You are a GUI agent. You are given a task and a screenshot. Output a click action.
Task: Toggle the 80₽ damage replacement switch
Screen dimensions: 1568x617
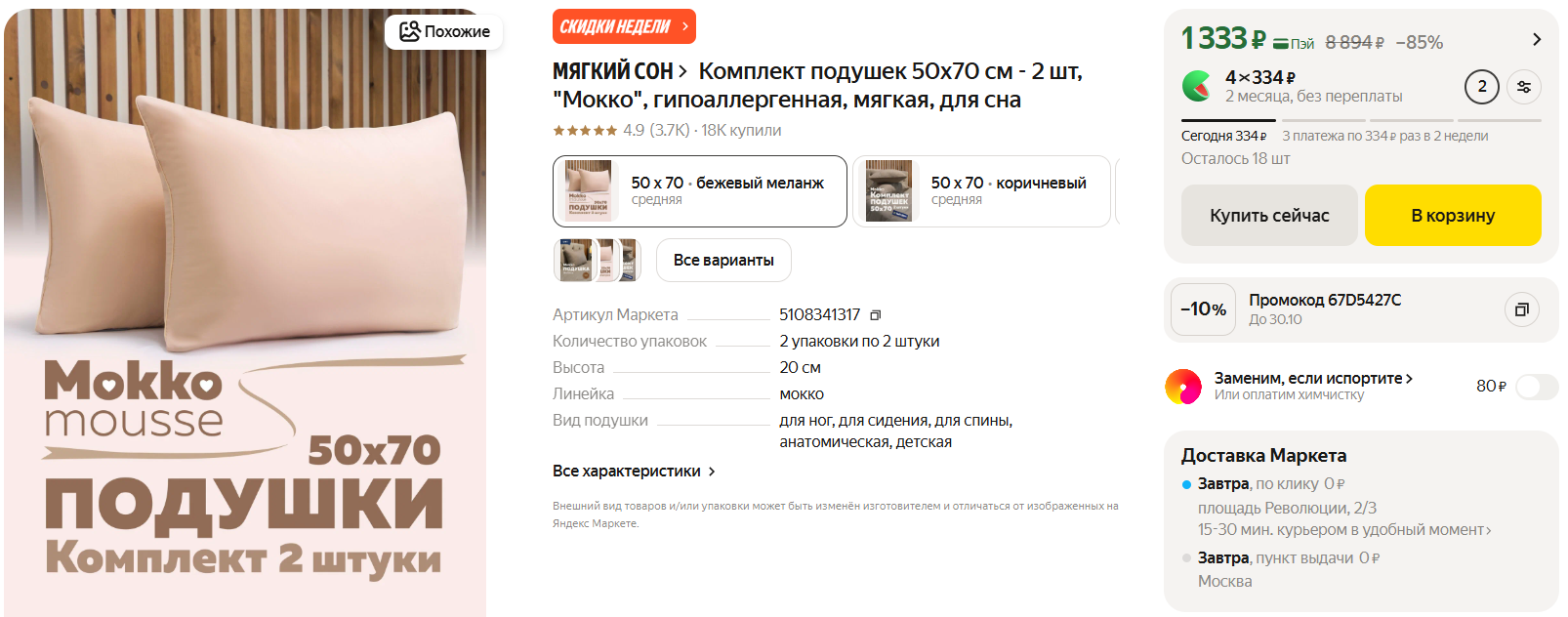[1536, 387]
